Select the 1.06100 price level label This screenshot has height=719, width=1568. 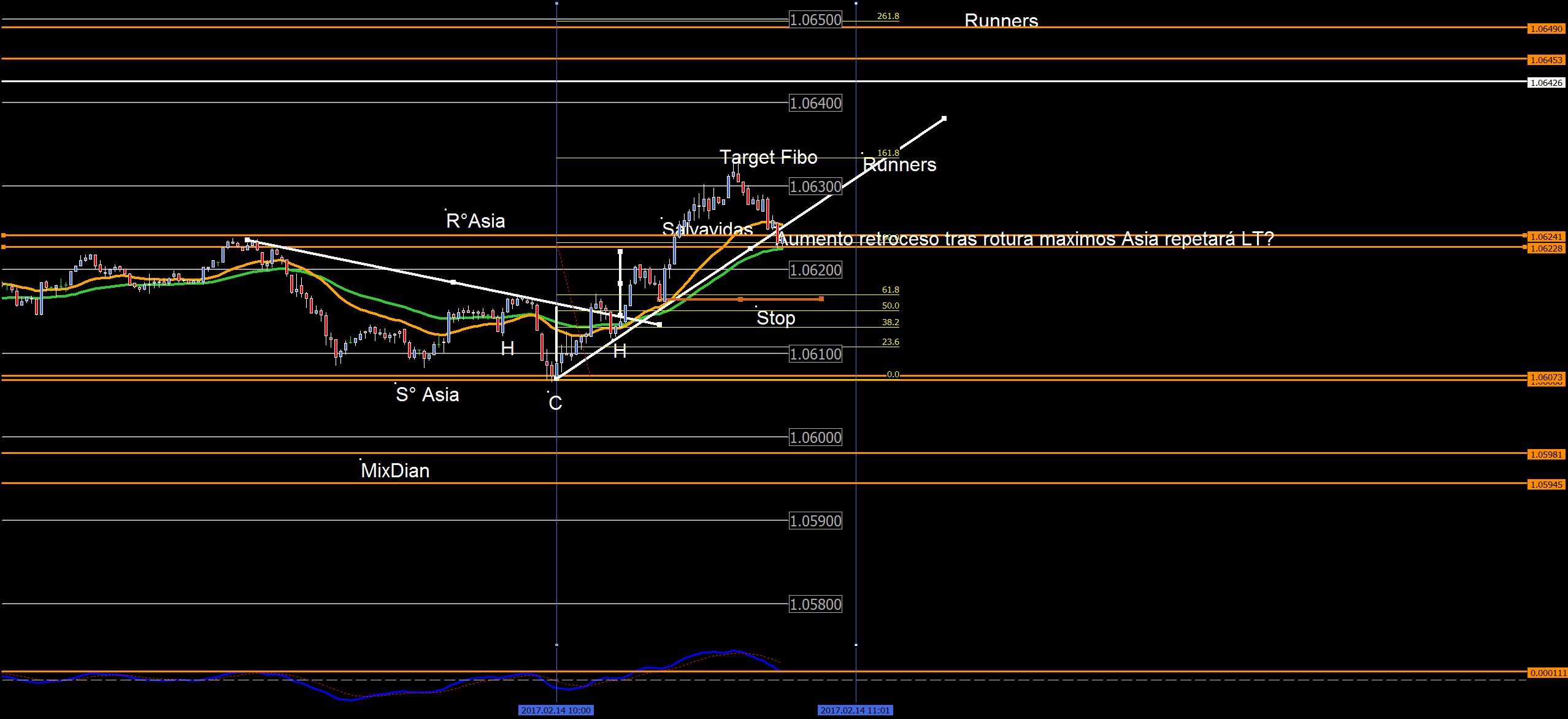pos(815,354)
